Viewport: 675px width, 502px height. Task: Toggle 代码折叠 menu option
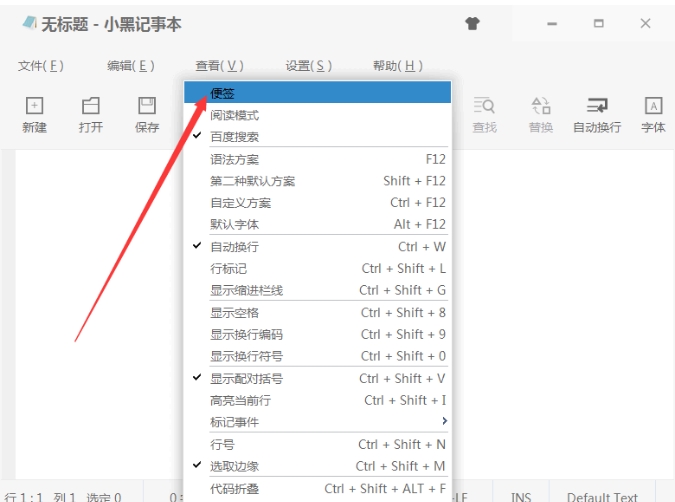pos(318,489)
